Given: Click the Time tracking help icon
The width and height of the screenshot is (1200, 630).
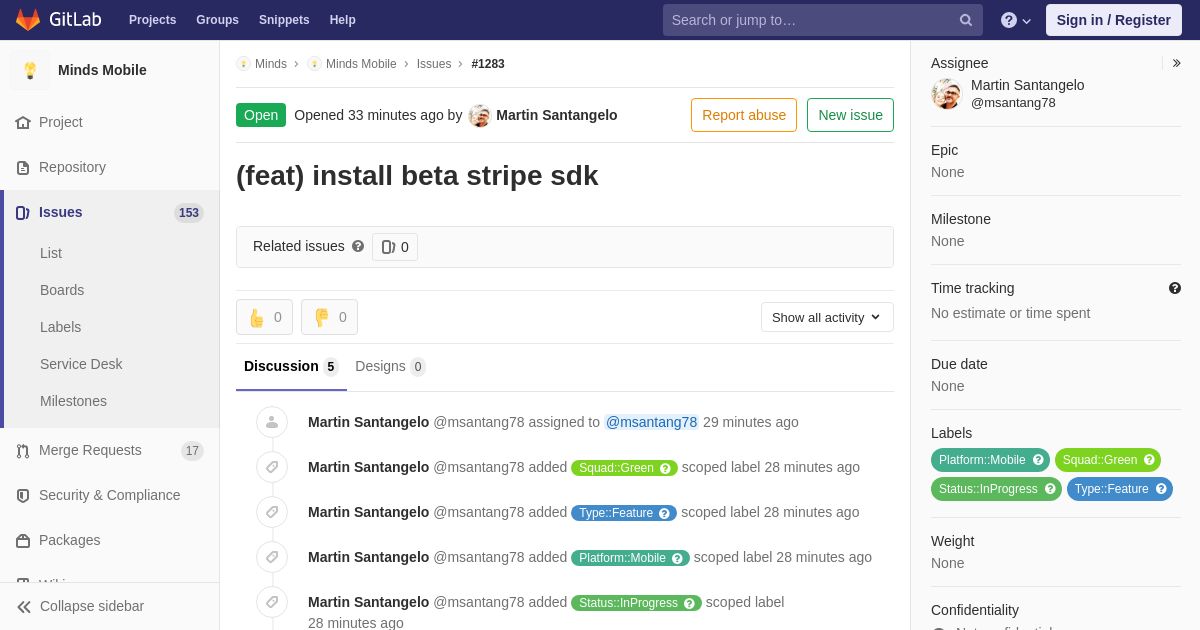Looking at the screenshot, I should 1174,288.
